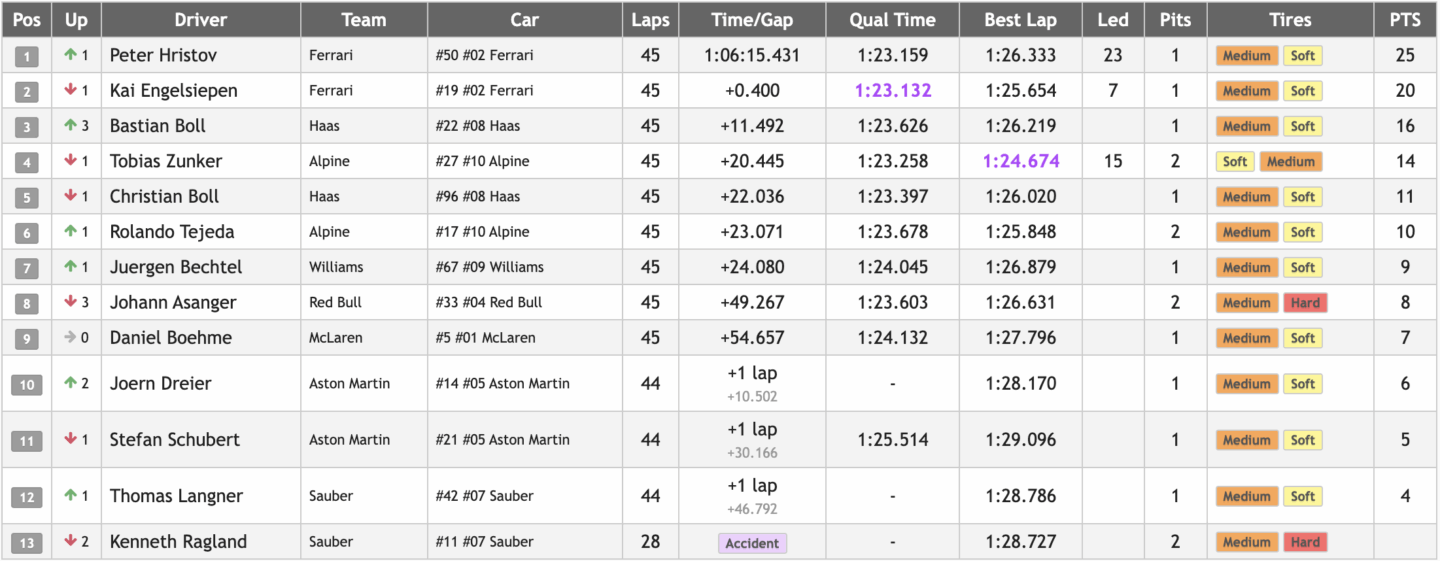Click the Tires column header

1289,20
